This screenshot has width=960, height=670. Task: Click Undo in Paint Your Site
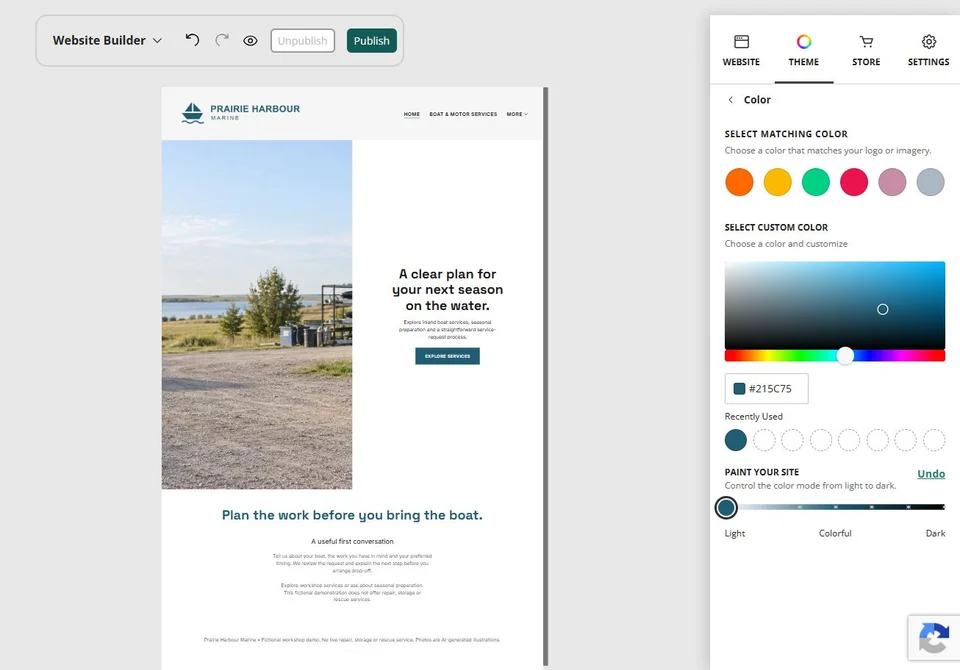click(931, 474)
